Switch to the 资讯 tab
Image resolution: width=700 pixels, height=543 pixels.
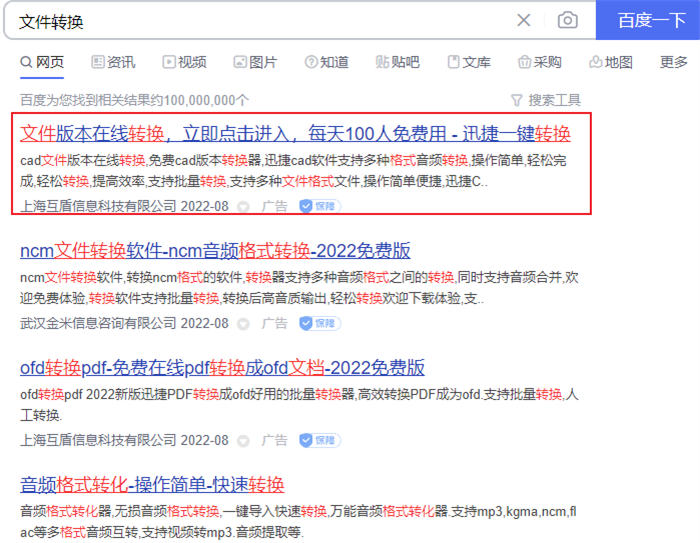click(113, 62)
